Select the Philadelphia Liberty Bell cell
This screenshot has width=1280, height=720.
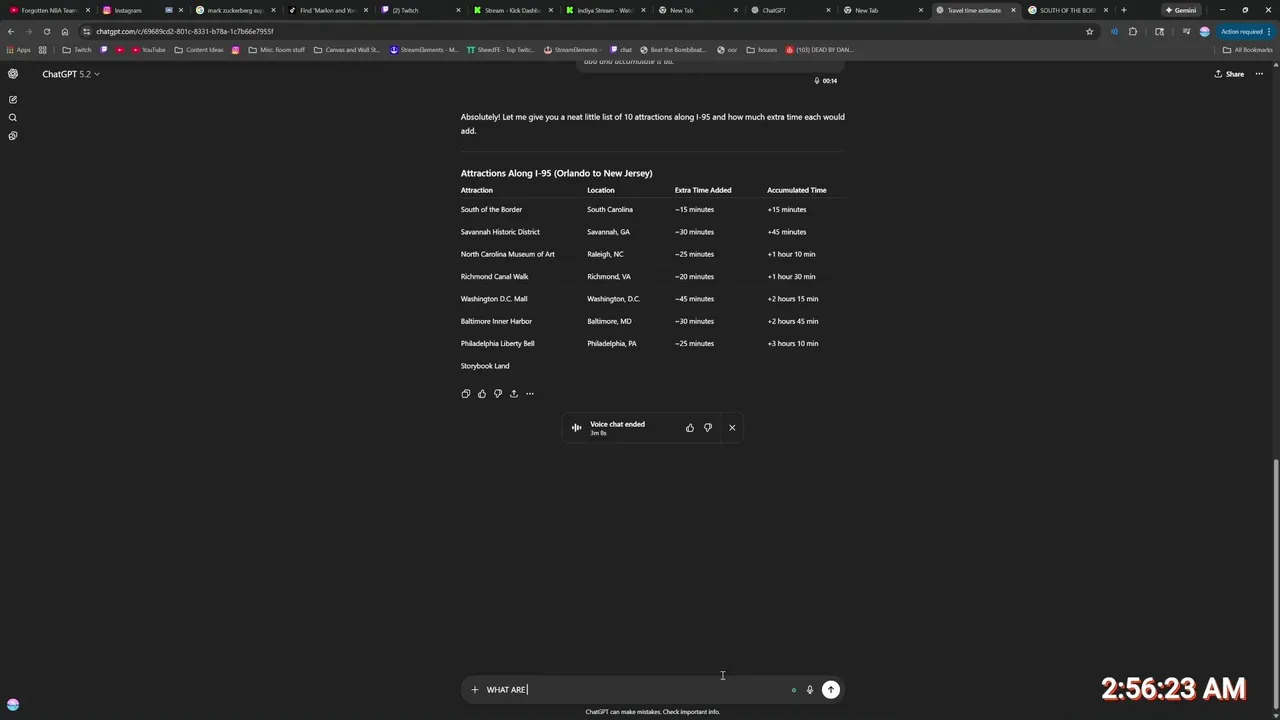pos(498,344)
